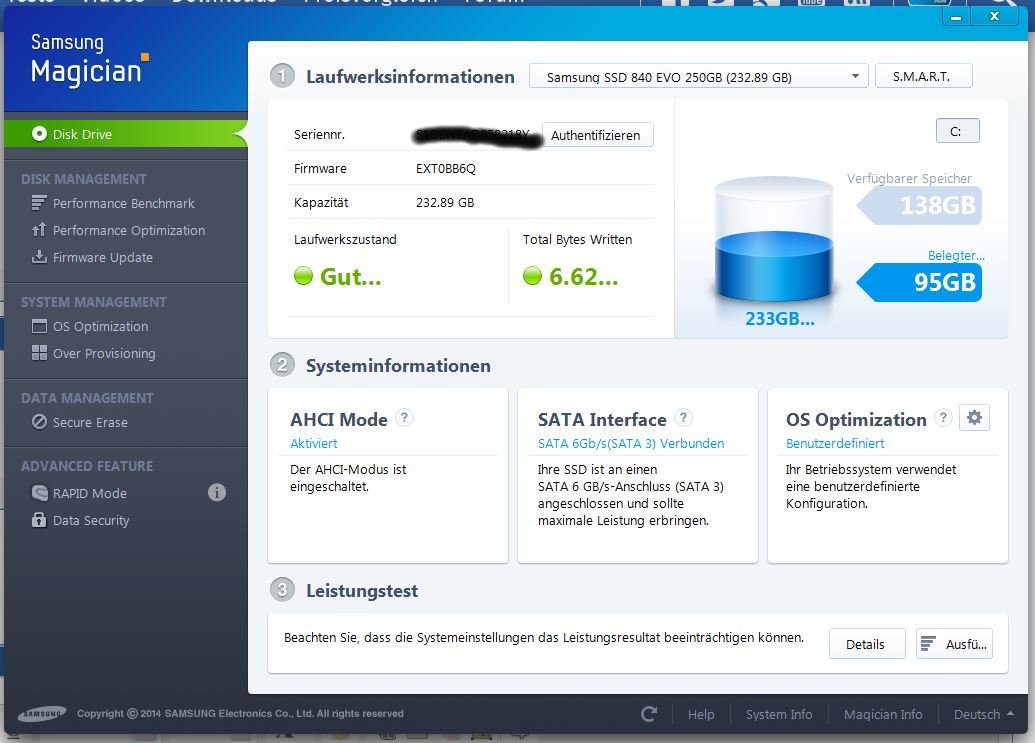
Task: Click the refresh icon in footer
Action: click(x=649, y=714)
